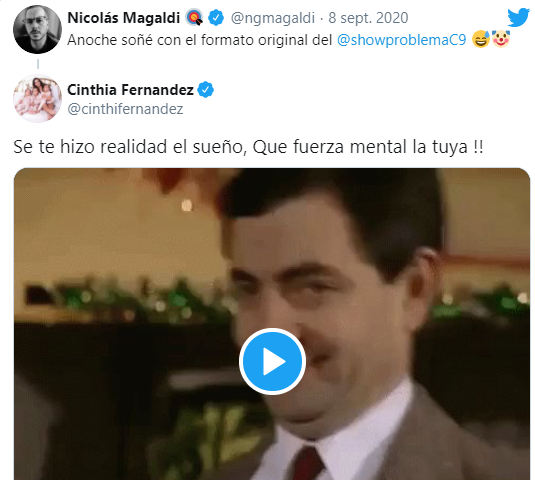Open Cinthia Fernandez's profile picture
This screenshot has height=480, width=535.
coord(38,99)
